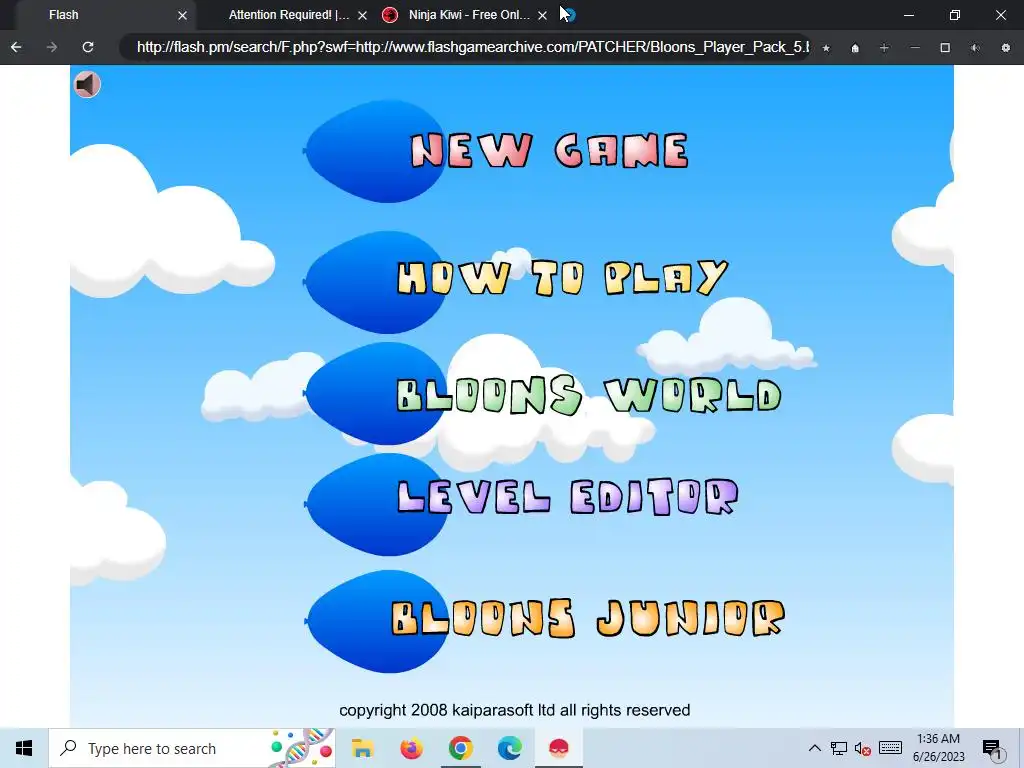
Task: Mute game sound with speaker icon
Action: [x=87, y=84]
